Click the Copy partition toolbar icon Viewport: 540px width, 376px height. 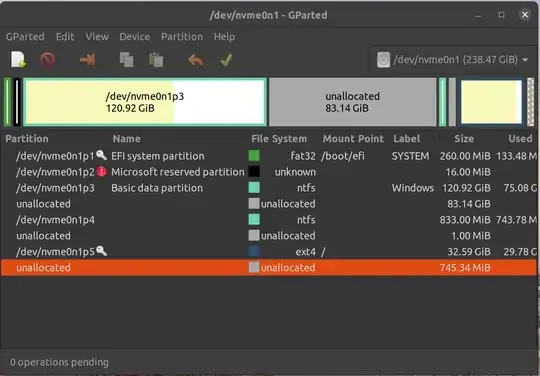coord(126,60)
